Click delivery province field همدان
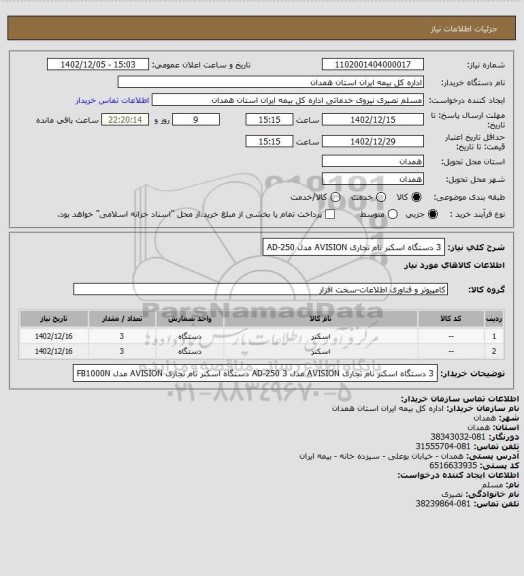 (373, 161)
